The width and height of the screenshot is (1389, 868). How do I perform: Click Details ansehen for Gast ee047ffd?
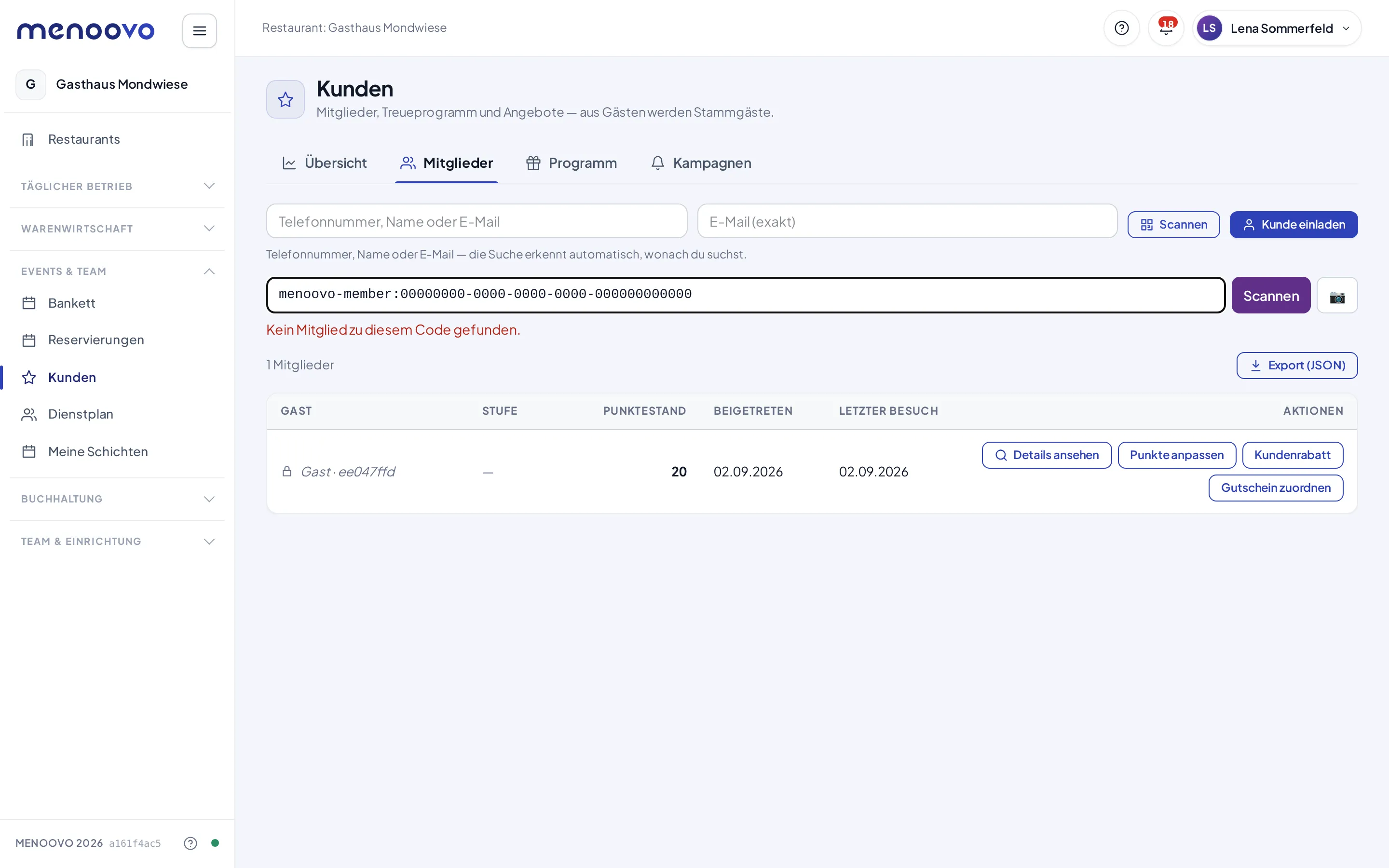click(x=1047, y=455)
